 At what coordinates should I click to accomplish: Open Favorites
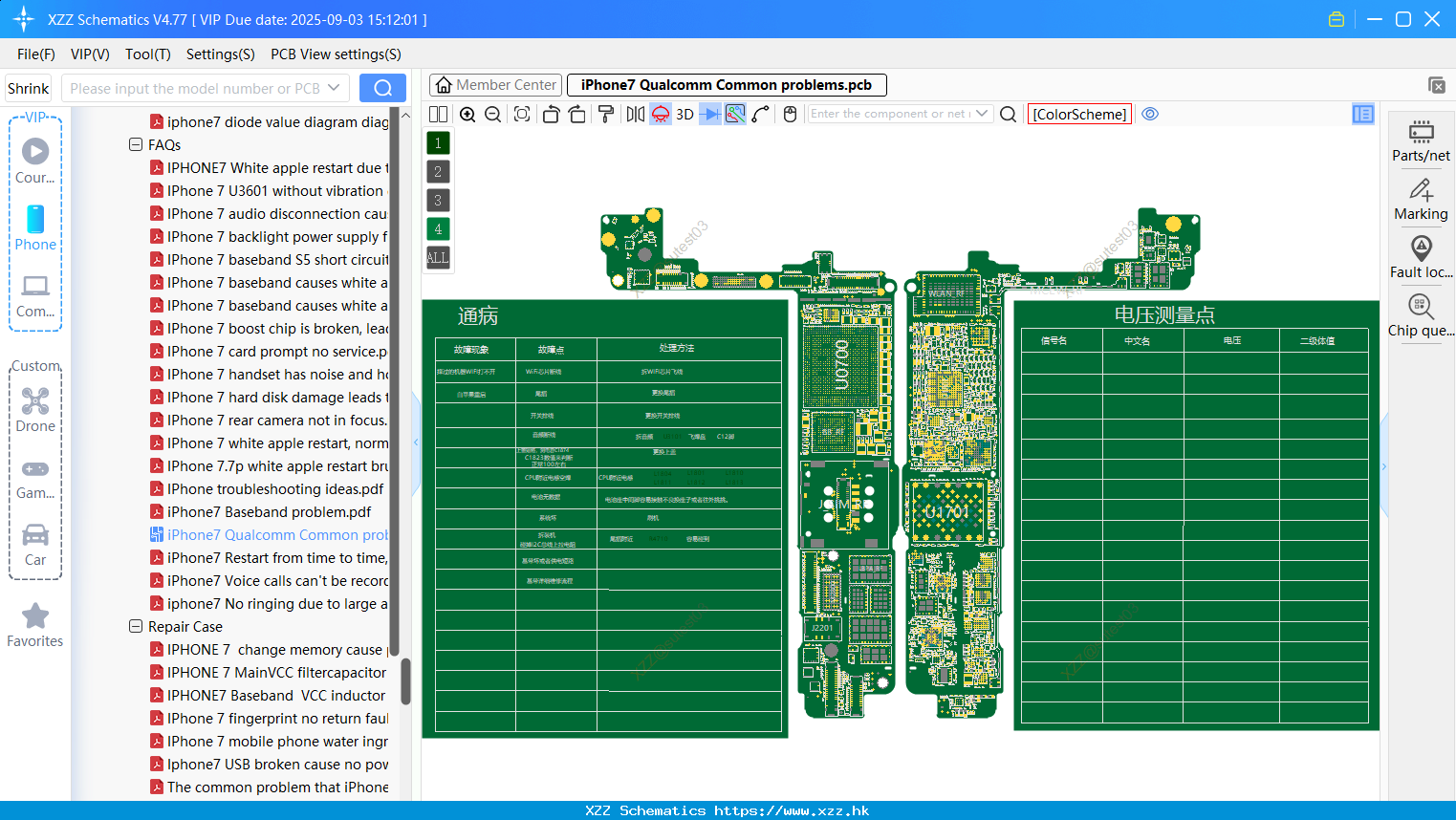tap(35, 626)
